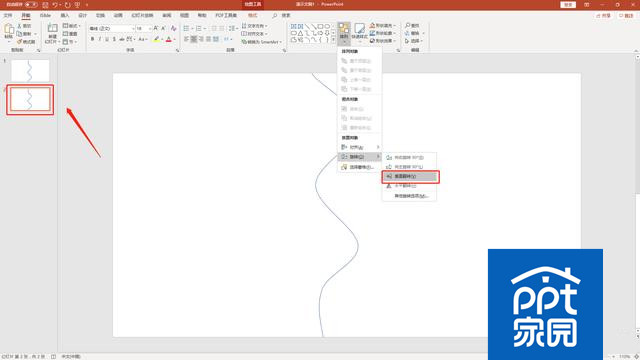Expand the shapes gallery More arrow
Viewport: 640px width, 360px height.
click(333, 40)
